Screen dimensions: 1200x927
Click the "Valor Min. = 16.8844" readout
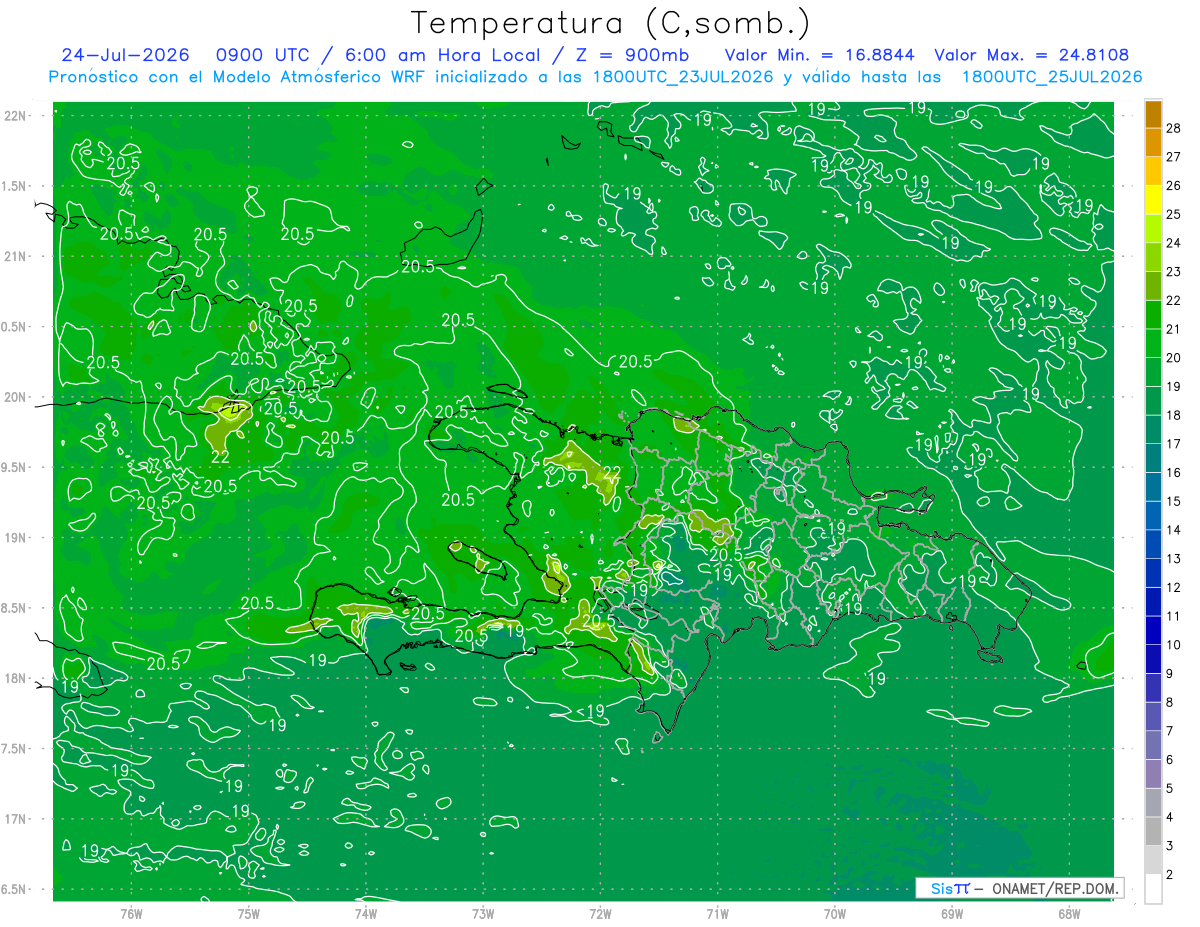tap(820, 55)
